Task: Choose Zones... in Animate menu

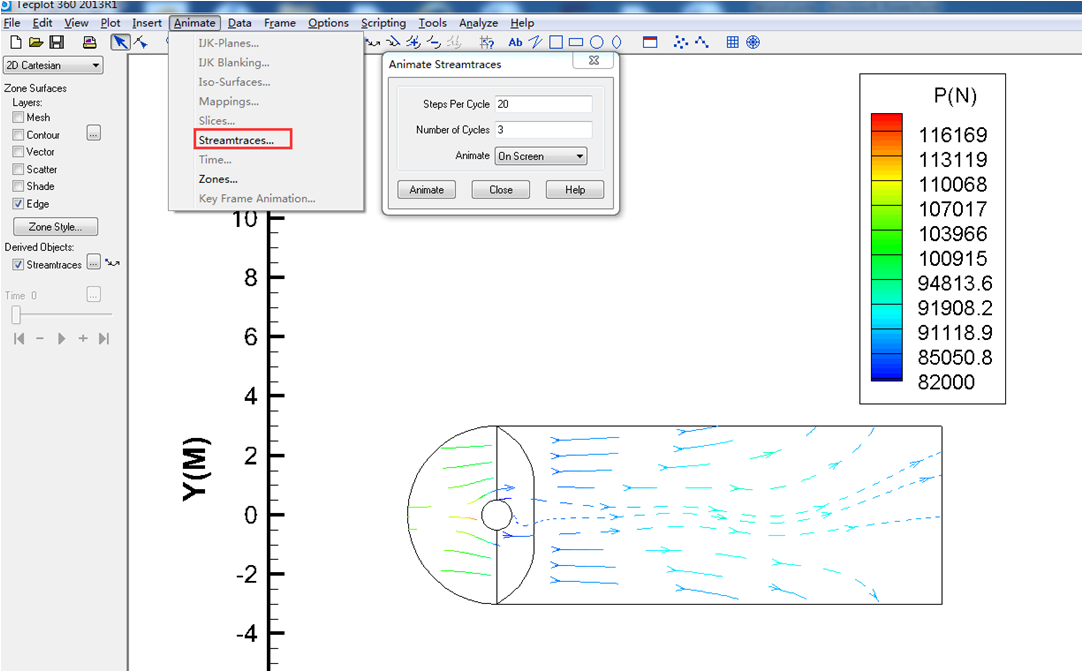Action: coord(218,179)
